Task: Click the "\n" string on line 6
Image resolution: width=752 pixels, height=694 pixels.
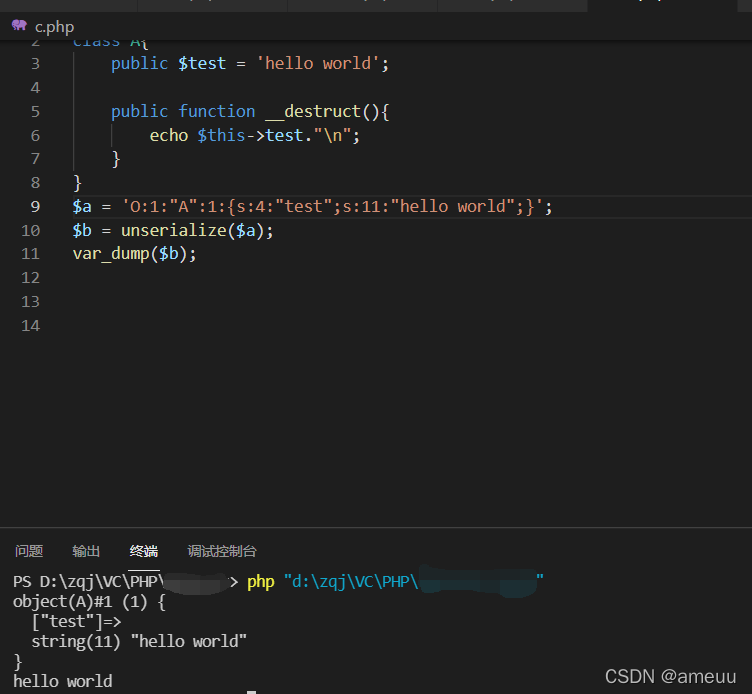Action: click(x=332, y=135)
